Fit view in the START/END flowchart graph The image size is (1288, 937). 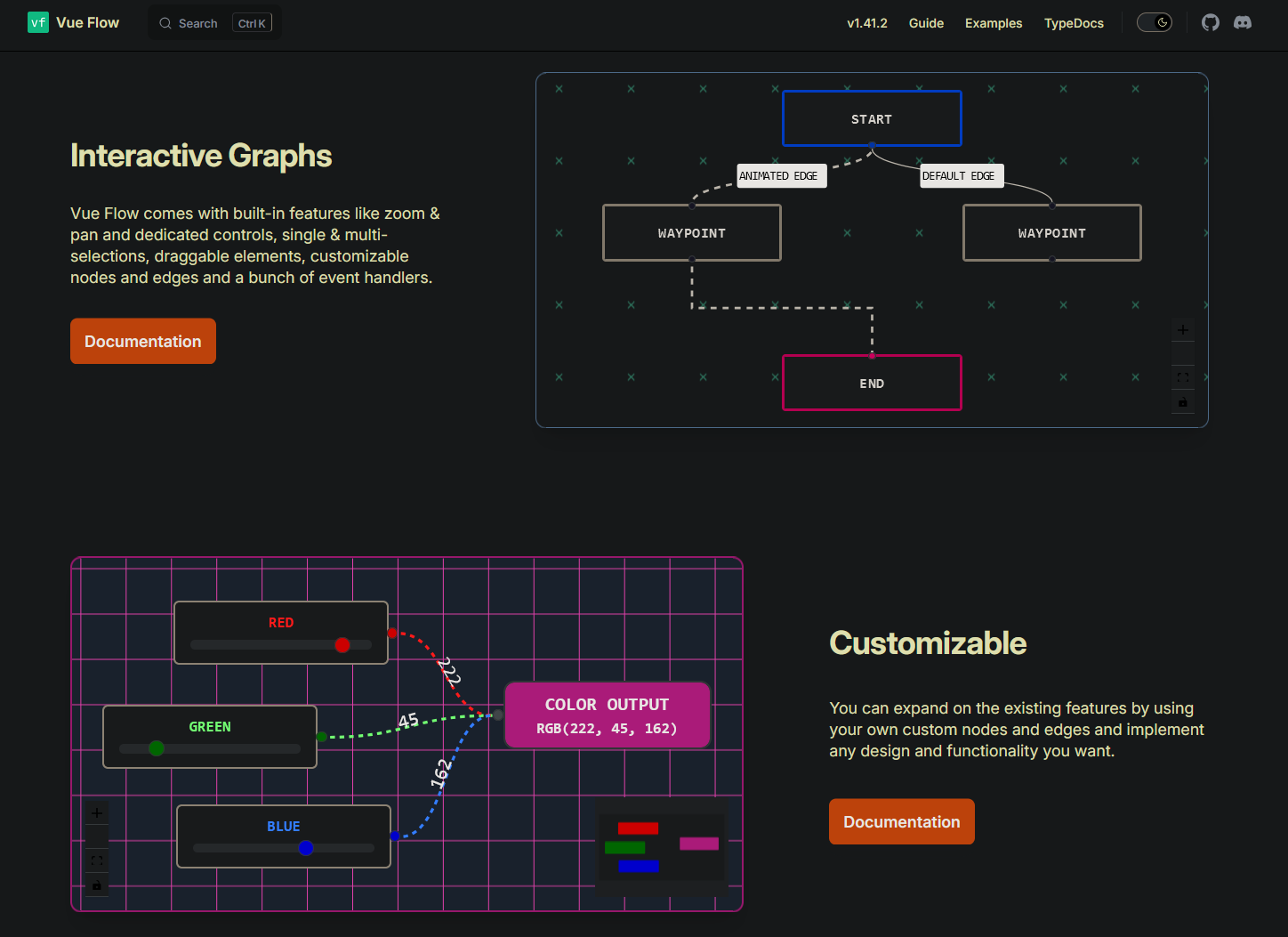[x=1182, y=377]
